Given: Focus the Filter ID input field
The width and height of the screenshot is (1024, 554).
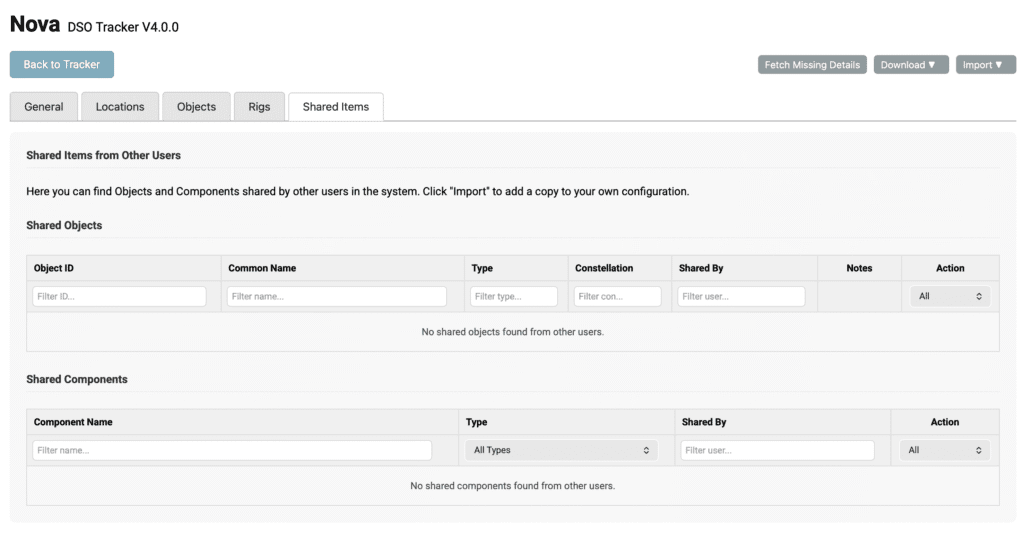Looking at the screenshot, I should pyautogui.click(x=119, y=296).
